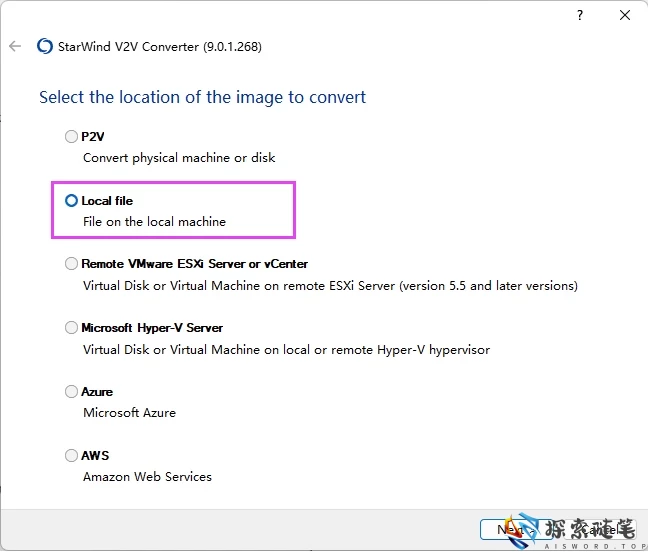Select the P2V radio button
This screenshot has height=552, width=648.
tap(71, 137)
